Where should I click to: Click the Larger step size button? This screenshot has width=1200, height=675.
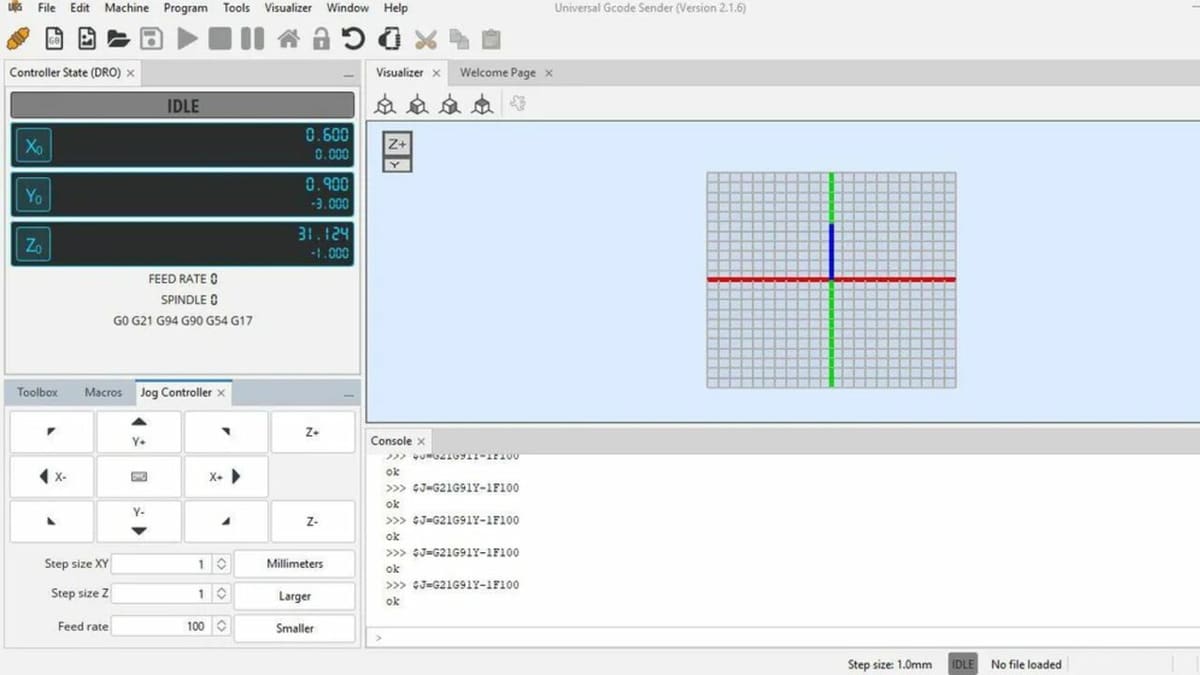(294, 596)
